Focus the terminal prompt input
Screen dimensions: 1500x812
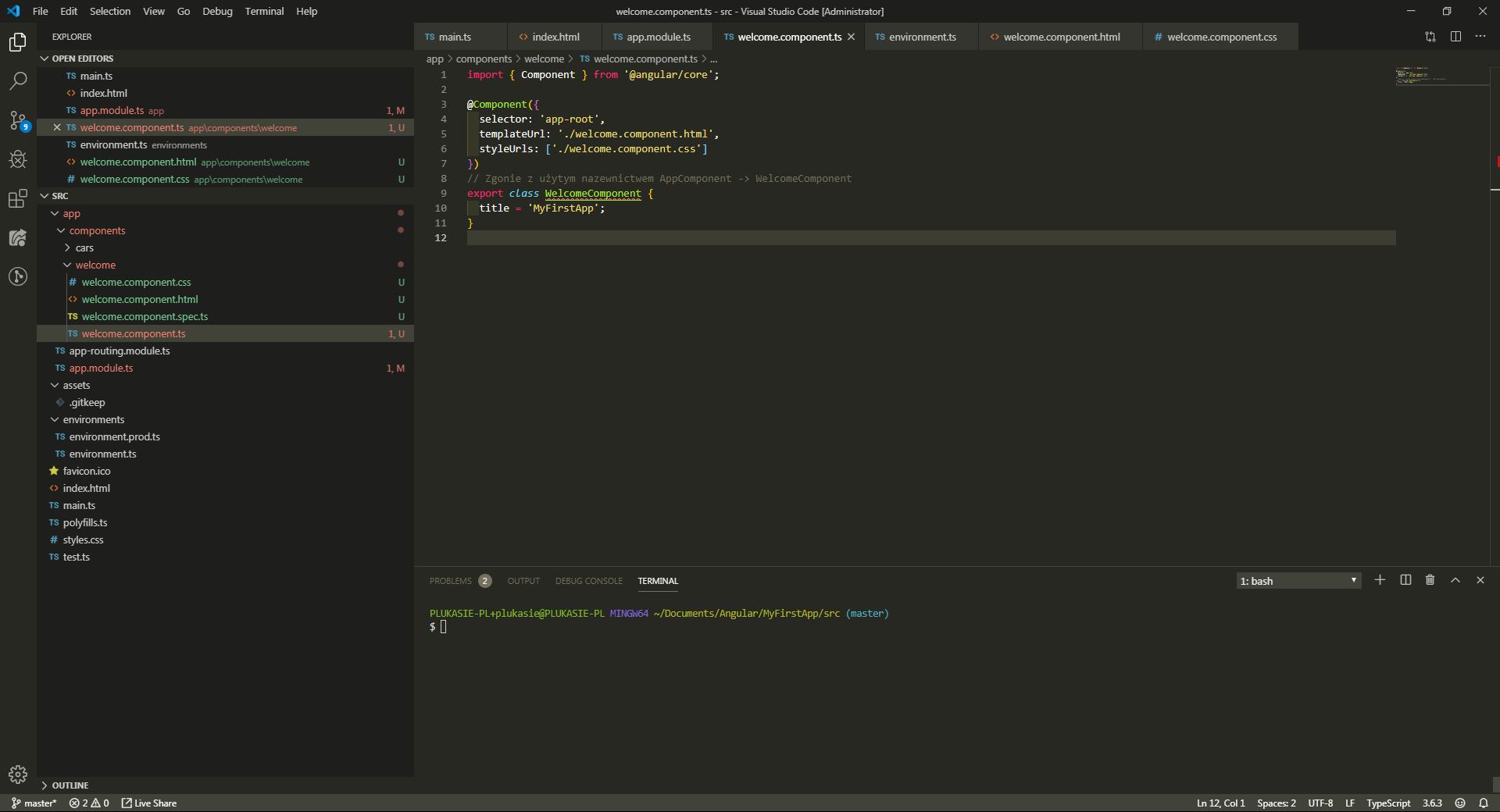[443, 627]
